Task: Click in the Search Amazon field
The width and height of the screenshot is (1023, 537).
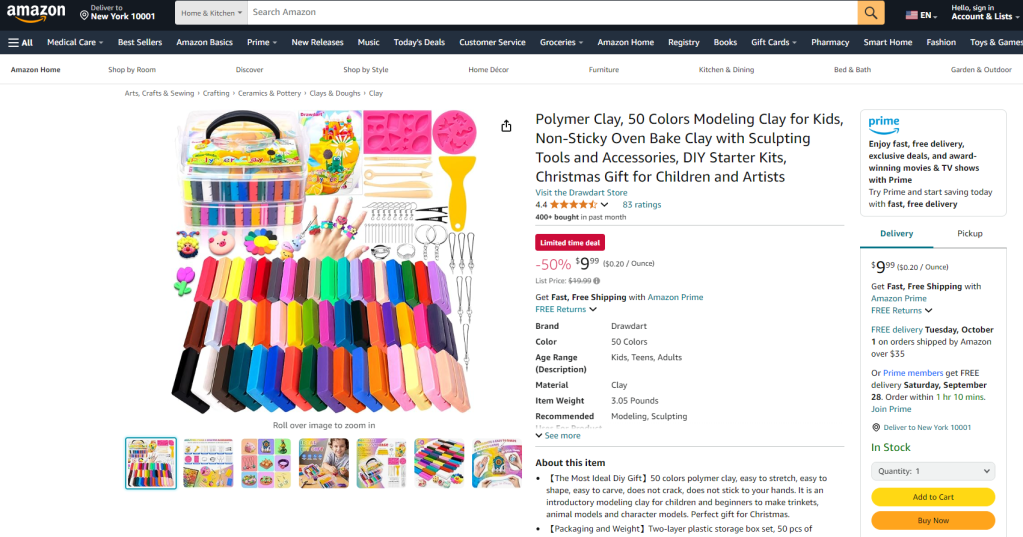Action: [550, 13]
